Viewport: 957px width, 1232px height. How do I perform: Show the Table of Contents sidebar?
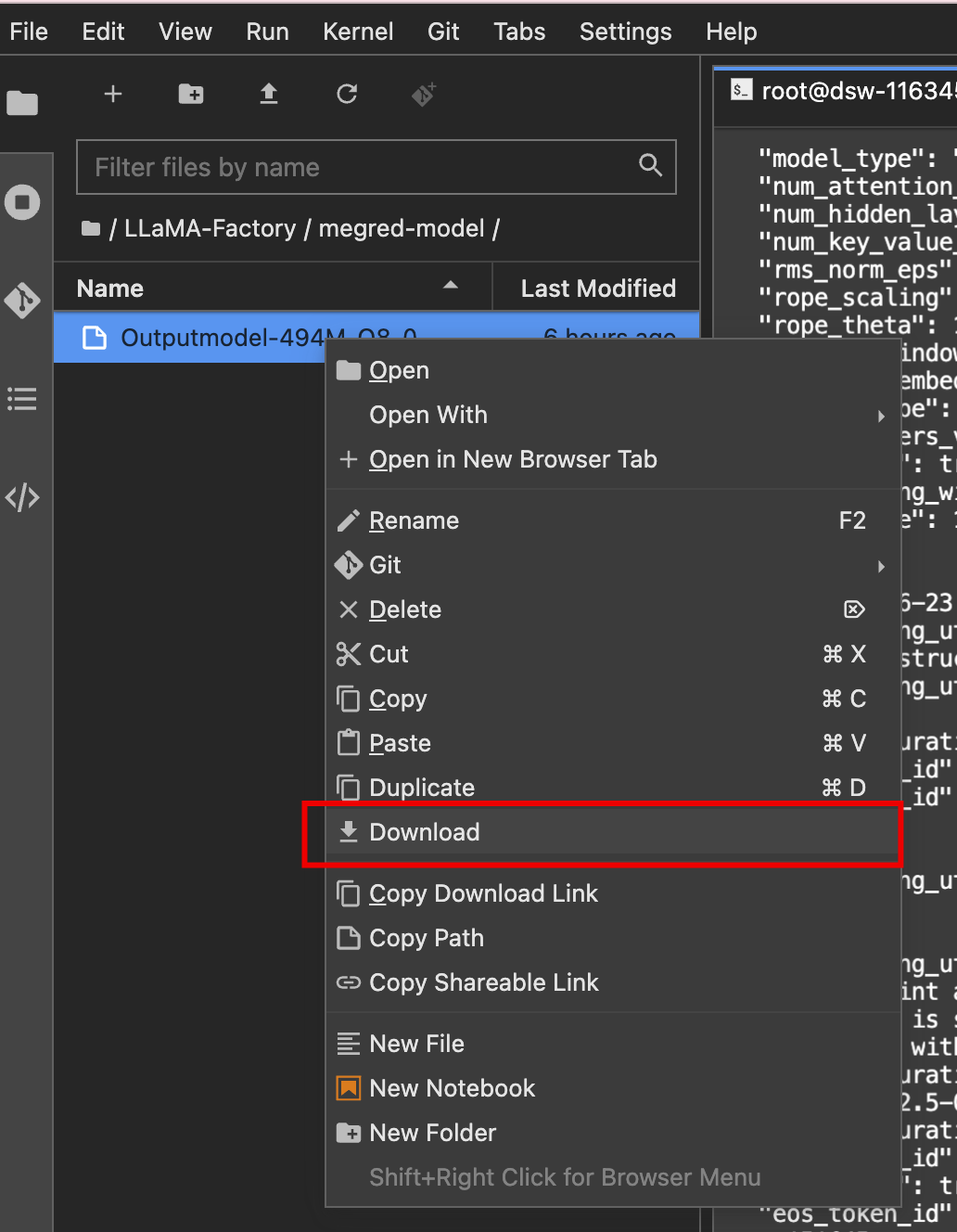(x=22, y=399)
